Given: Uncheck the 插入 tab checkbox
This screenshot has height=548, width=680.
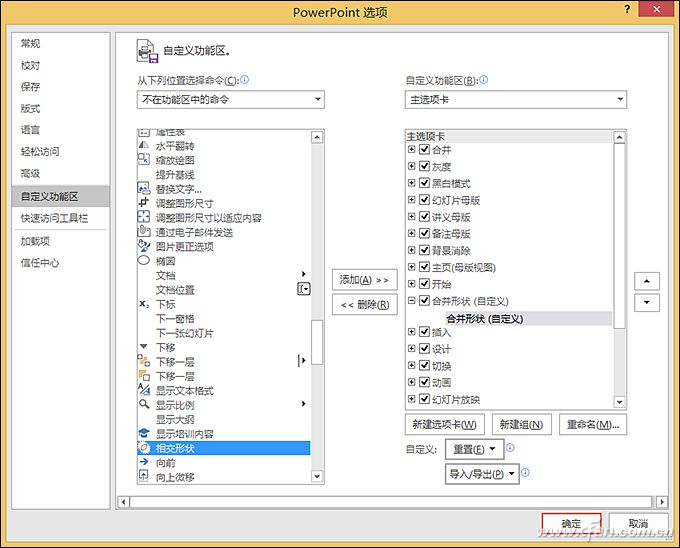Looking at the screenshot, I should (x=425, y=332).
